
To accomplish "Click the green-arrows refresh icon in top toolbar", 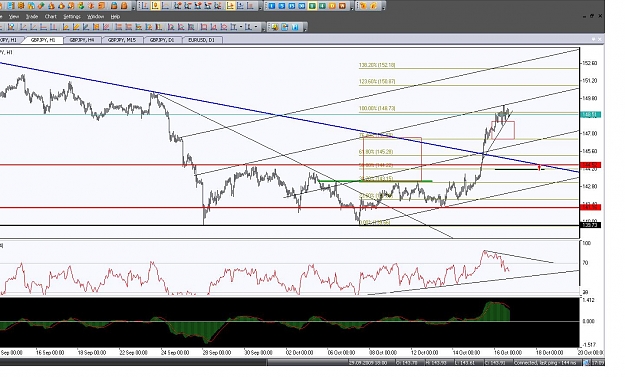I will point(81,6).
